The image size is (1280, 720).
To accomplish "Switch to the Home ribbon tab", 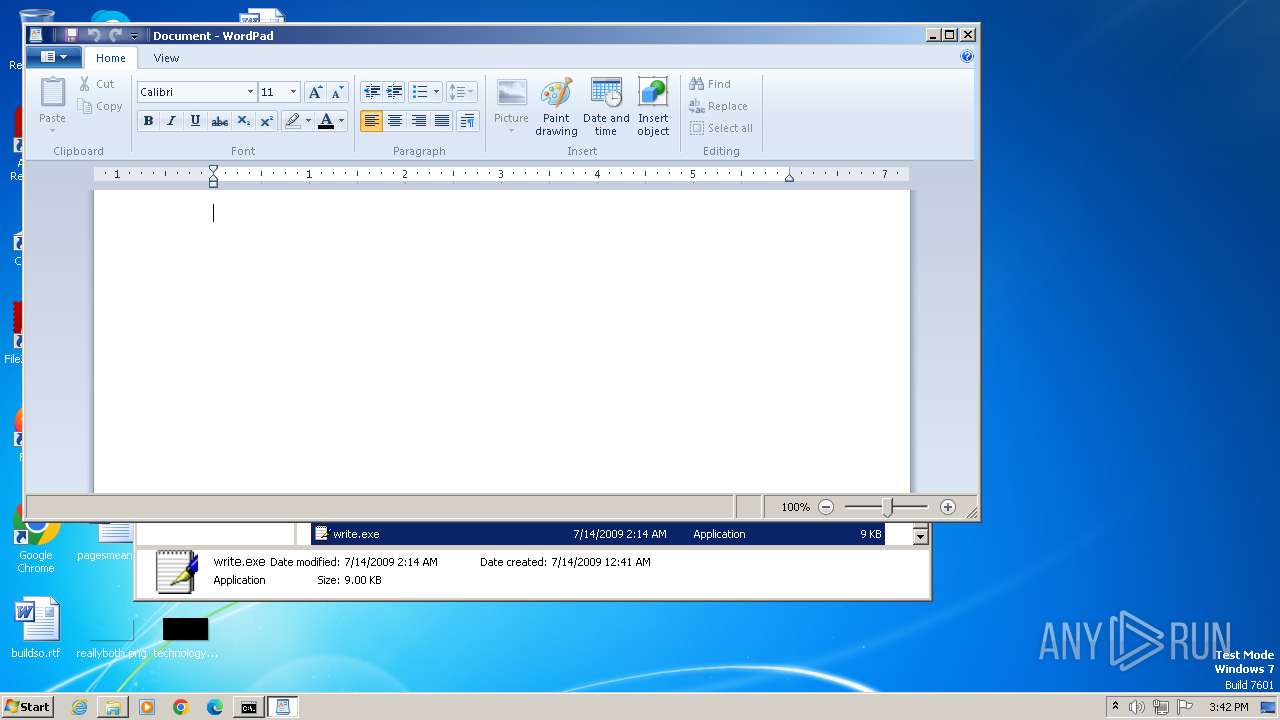I will click(111, 58).
